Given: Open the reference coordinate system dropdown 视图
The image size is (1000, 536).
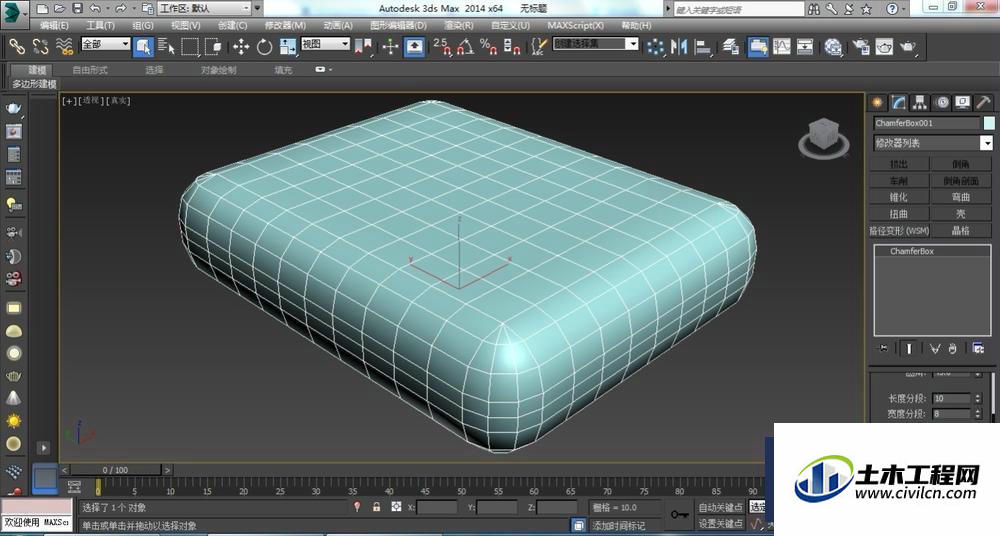Looking at the screenshot, I should tap(326, 44).
